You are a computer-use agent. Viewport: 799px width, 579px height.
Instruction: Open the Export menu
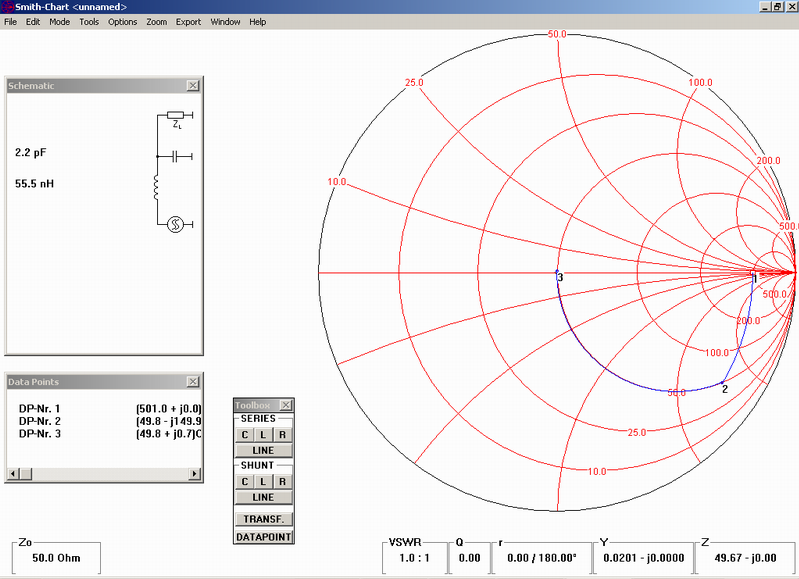coord(188,22)
